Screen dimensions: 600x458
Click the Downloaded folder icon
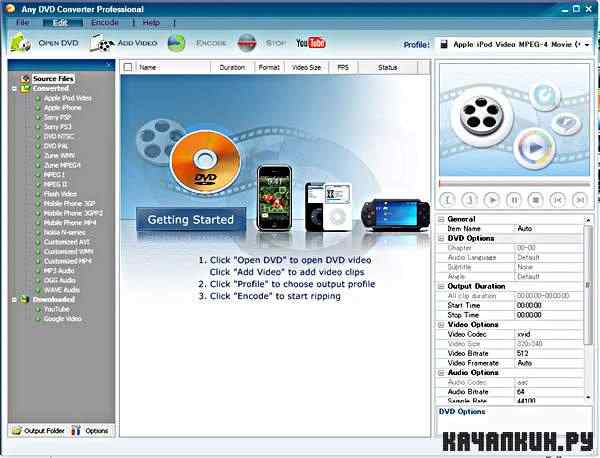[x=25, y=300]
